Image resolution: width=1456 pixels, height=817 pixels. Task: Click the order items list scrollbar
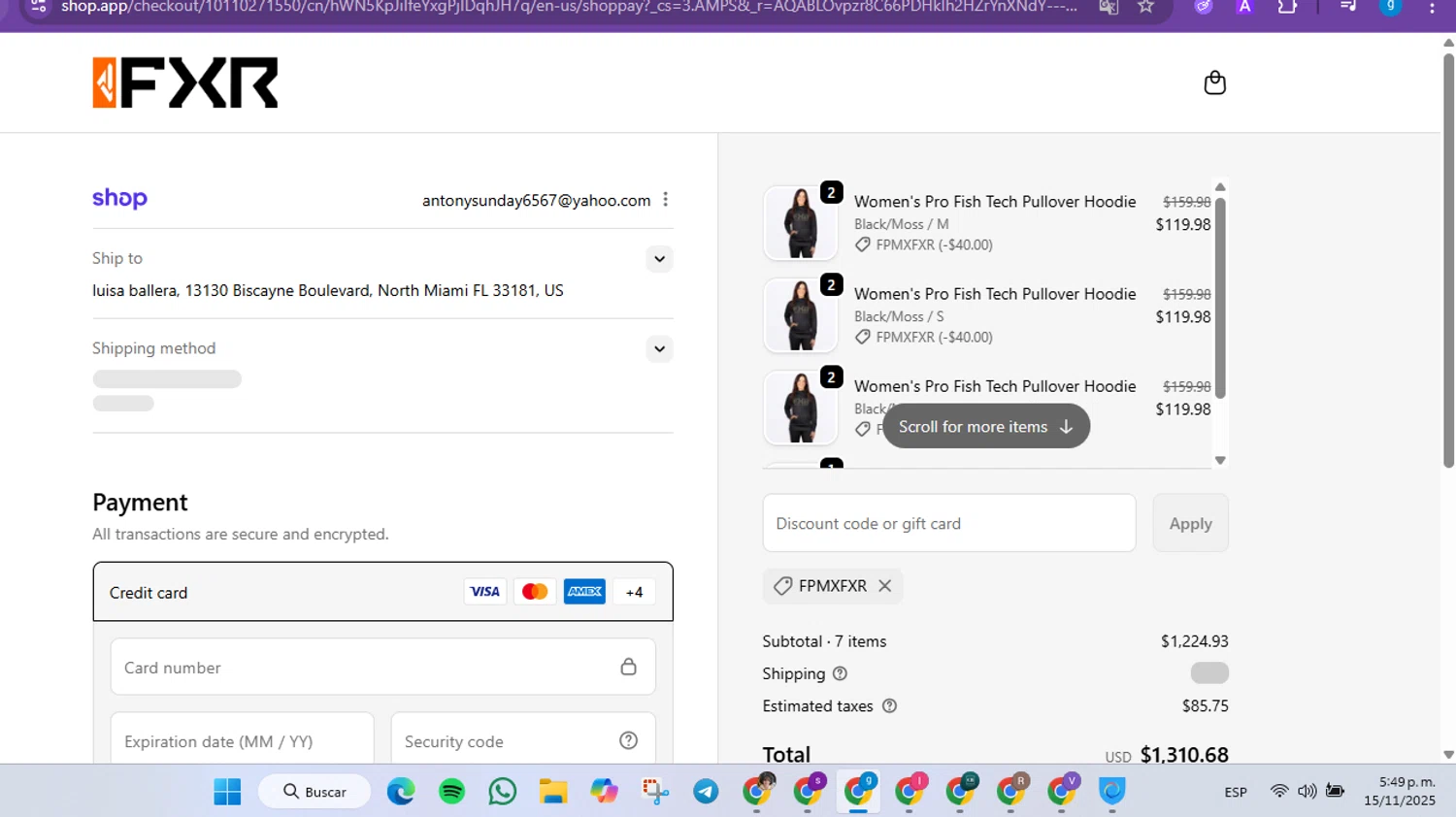pyautogui.click(x=1220, y=298)
